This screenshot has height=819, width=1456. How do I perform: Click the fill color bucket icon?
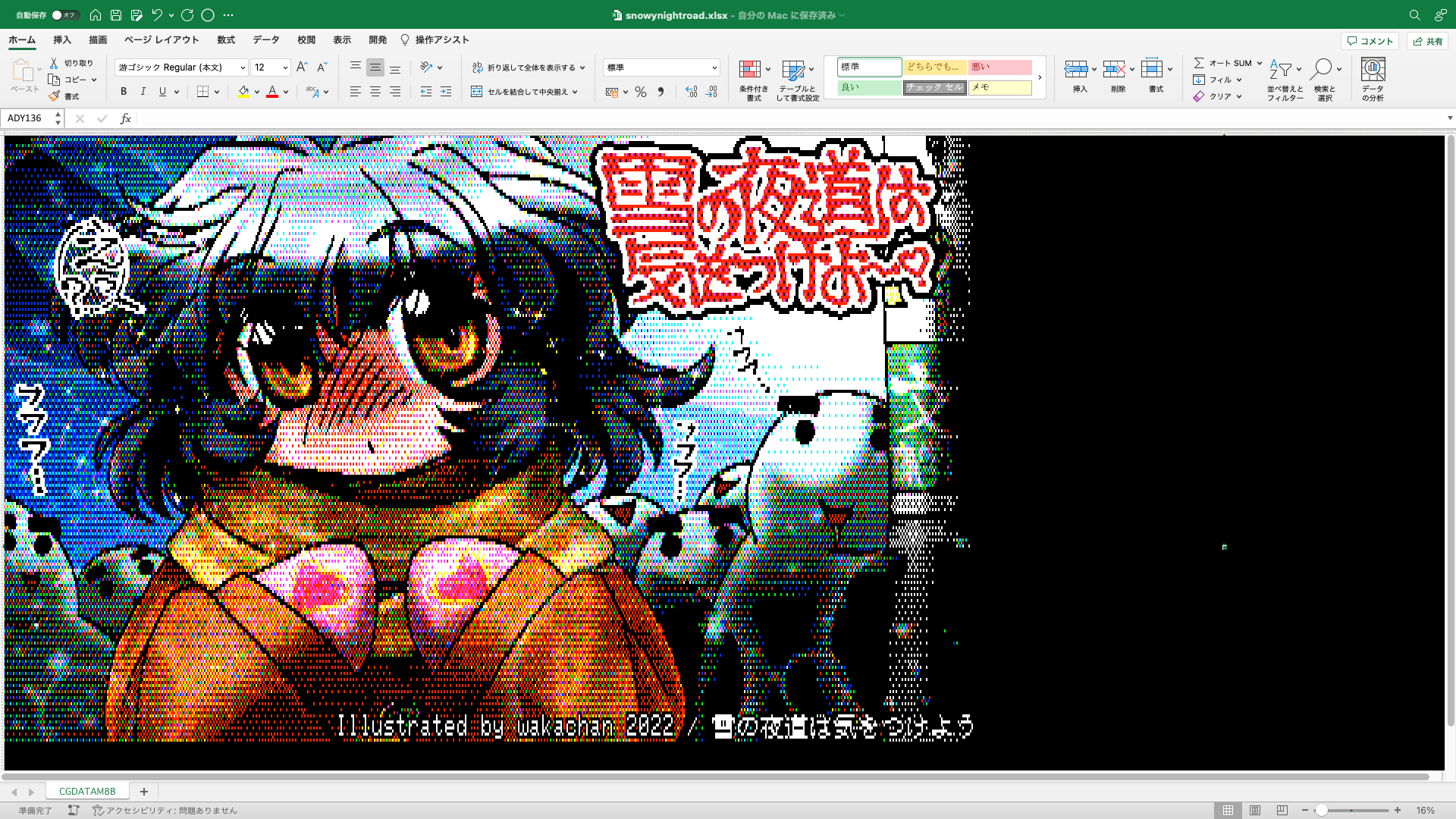point(243,92)
